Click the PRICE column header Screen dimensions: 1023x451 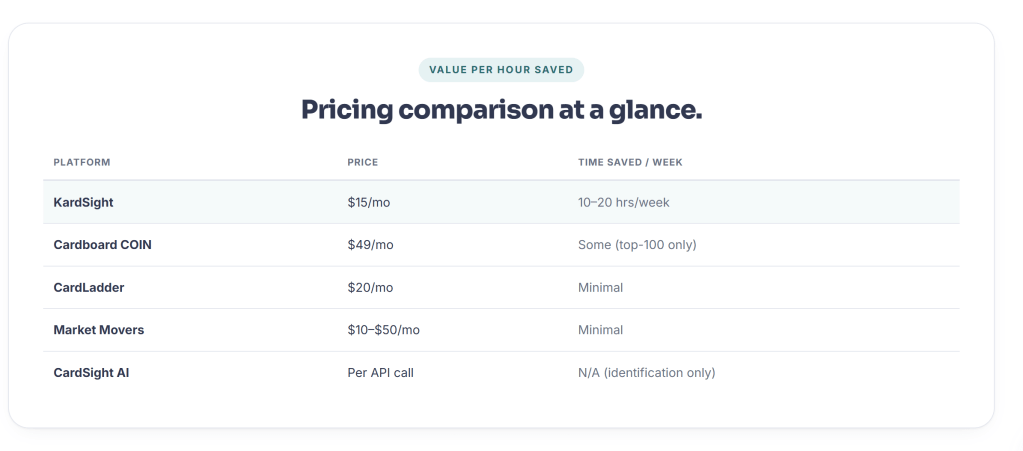(363, 163)
